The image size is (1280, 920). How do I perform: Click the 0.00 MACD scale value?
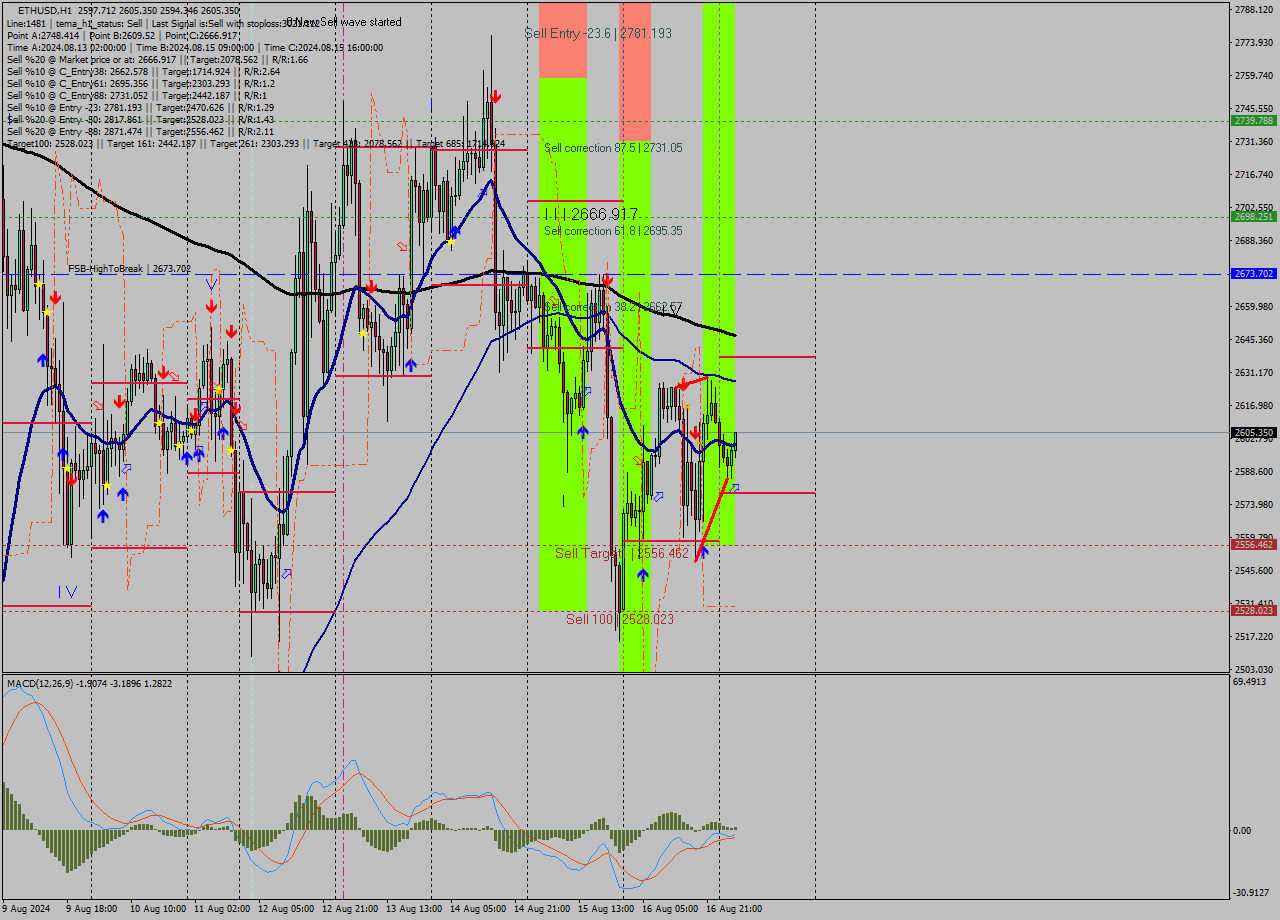[1243, 830]
